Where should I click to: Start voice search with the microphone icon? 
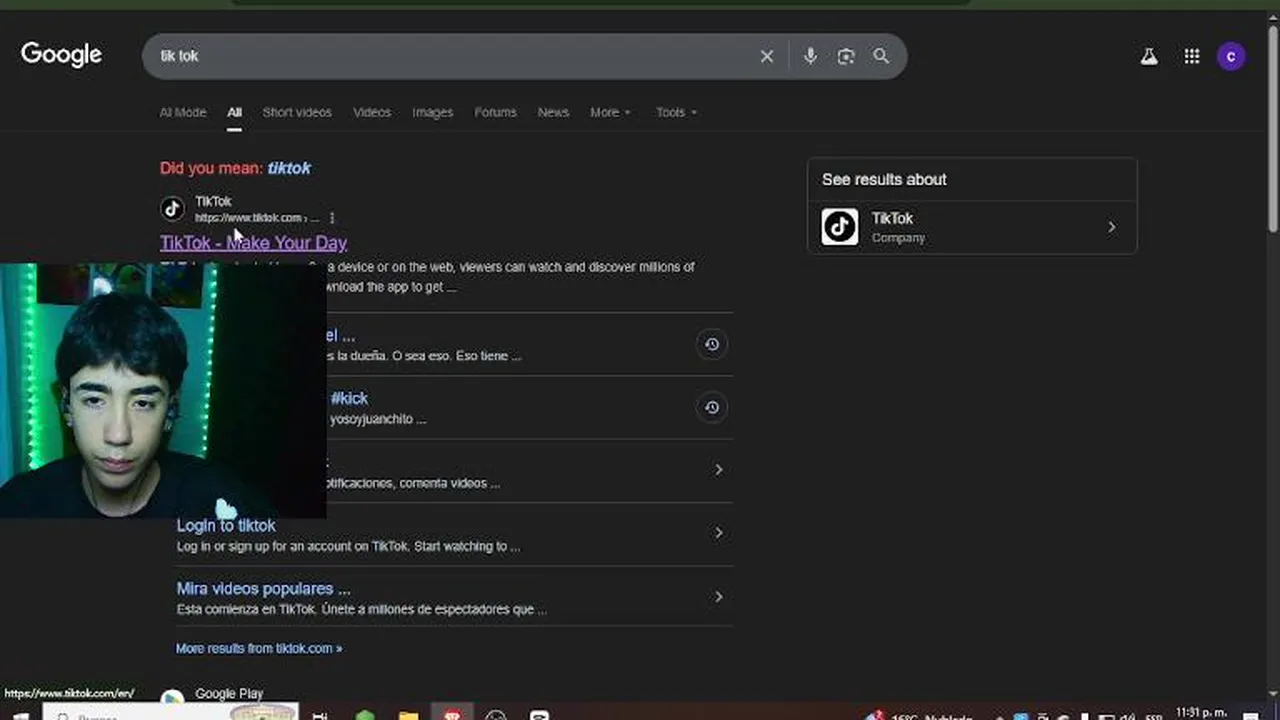click(810, 56)
